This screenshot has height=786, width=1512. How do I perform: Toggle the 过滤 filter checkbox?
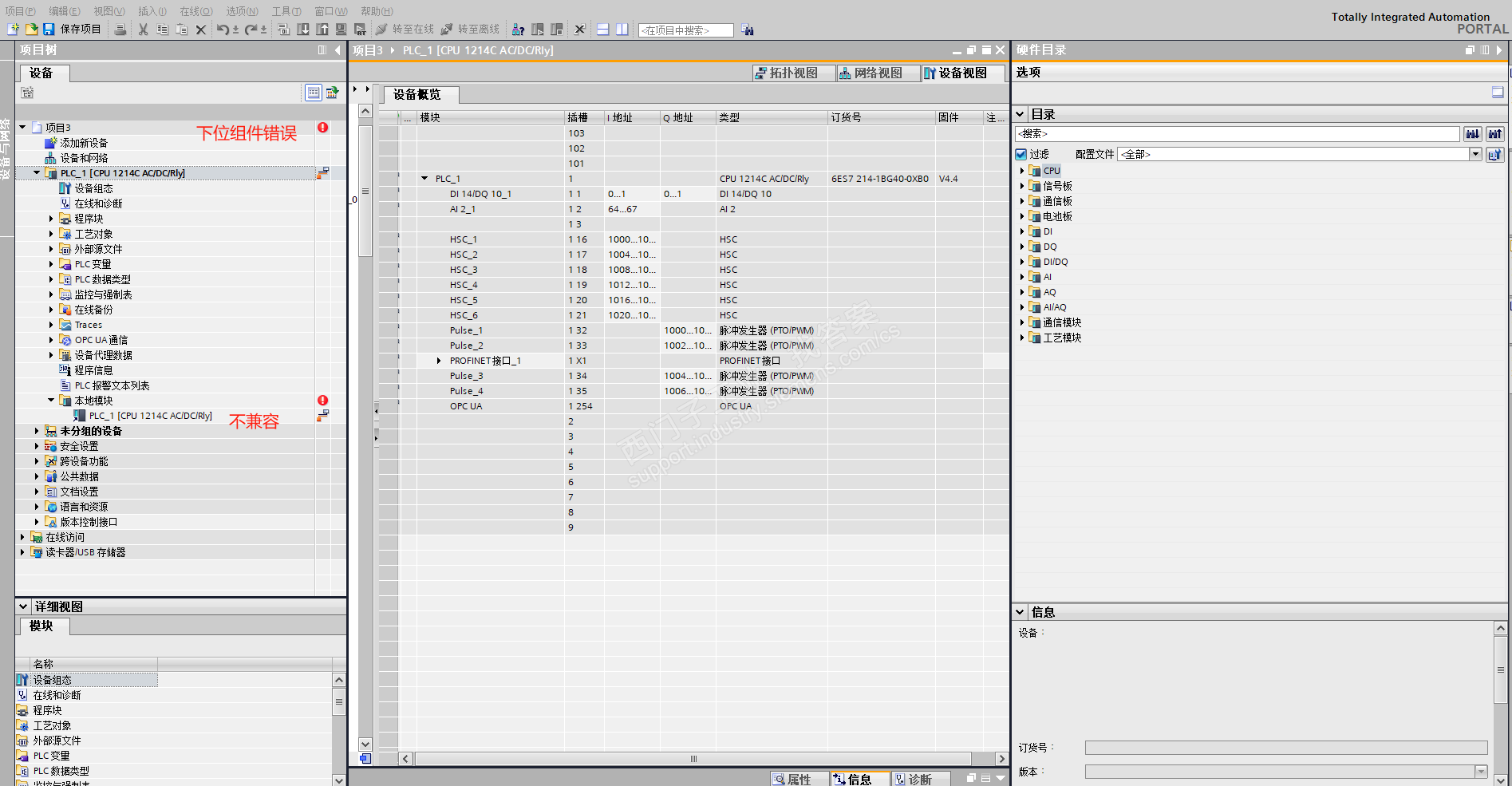point(1021,154)
